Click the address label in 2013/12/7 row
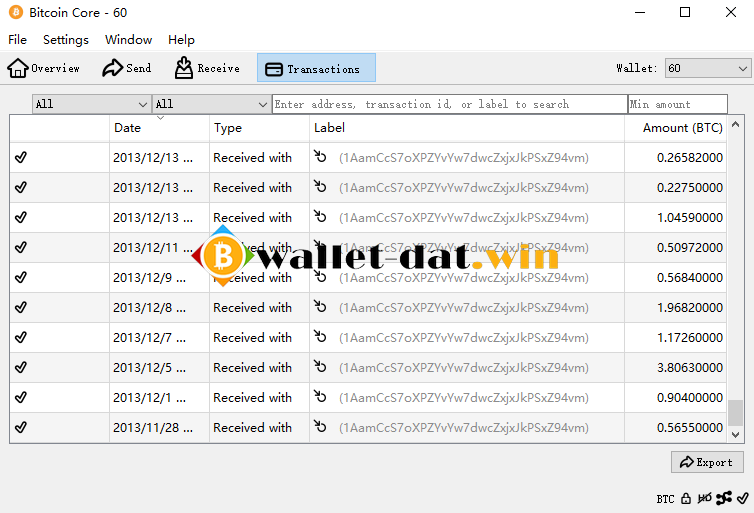Screen dimensions: 754x513 pos(464,338)
